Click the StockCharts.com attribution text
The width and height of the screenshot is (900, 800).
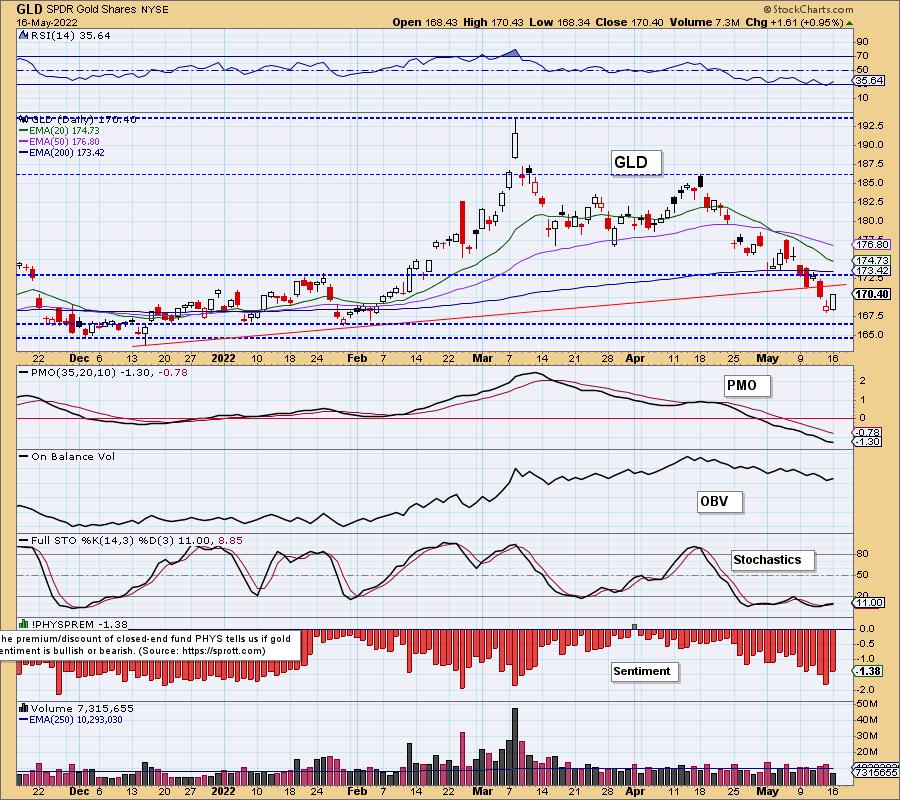click(x=809, y=9)
